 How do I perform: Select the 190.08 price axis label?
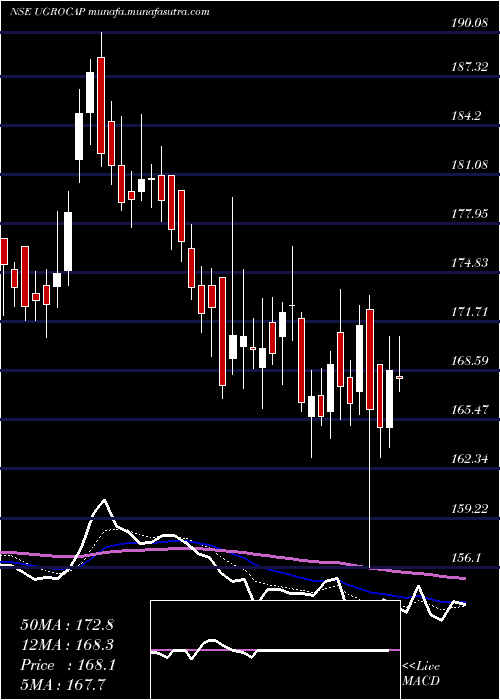[x=469, y=24]
